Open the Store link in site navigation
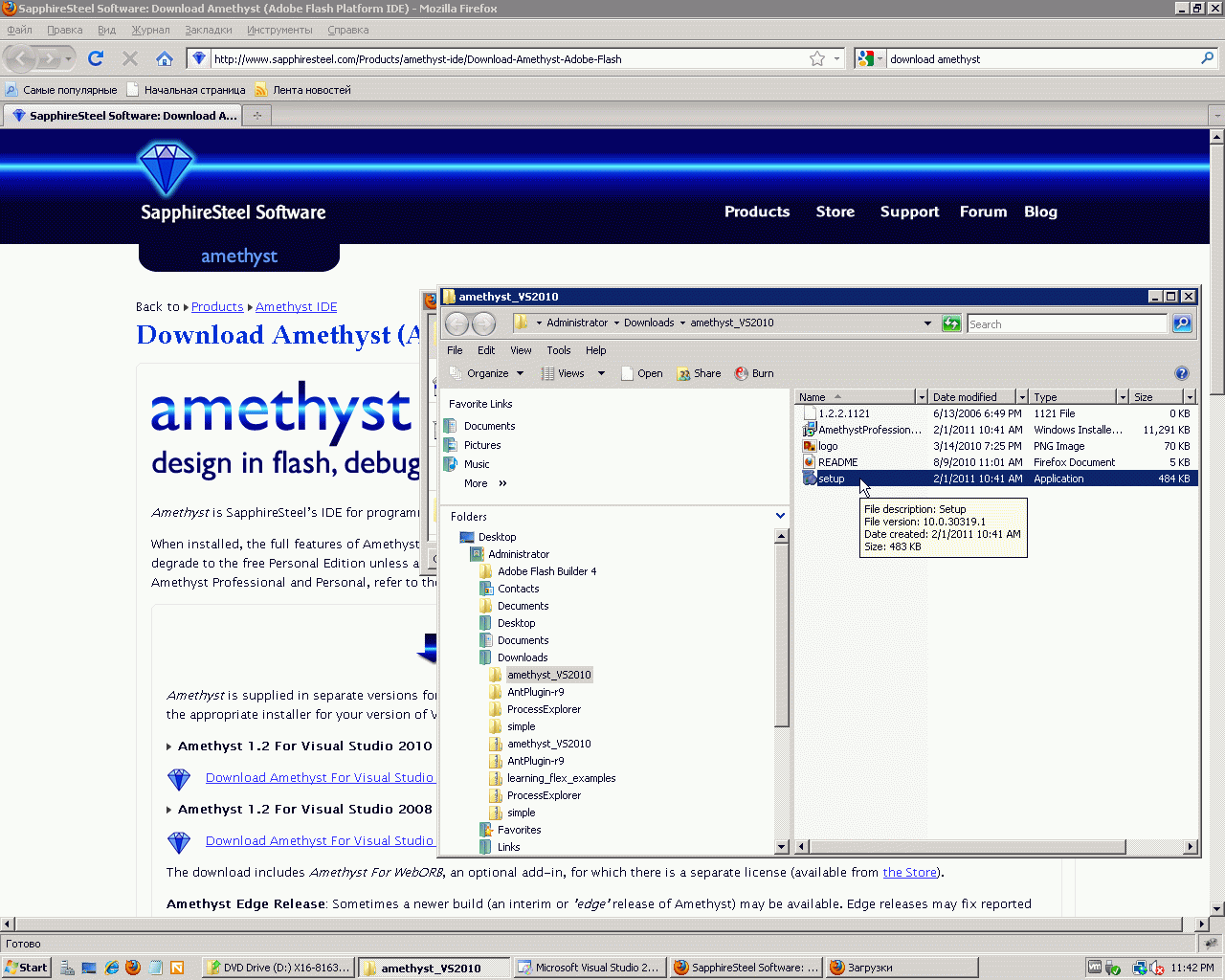The width and height of the screenshot is (1225, 980). click(x=835, y=212)
